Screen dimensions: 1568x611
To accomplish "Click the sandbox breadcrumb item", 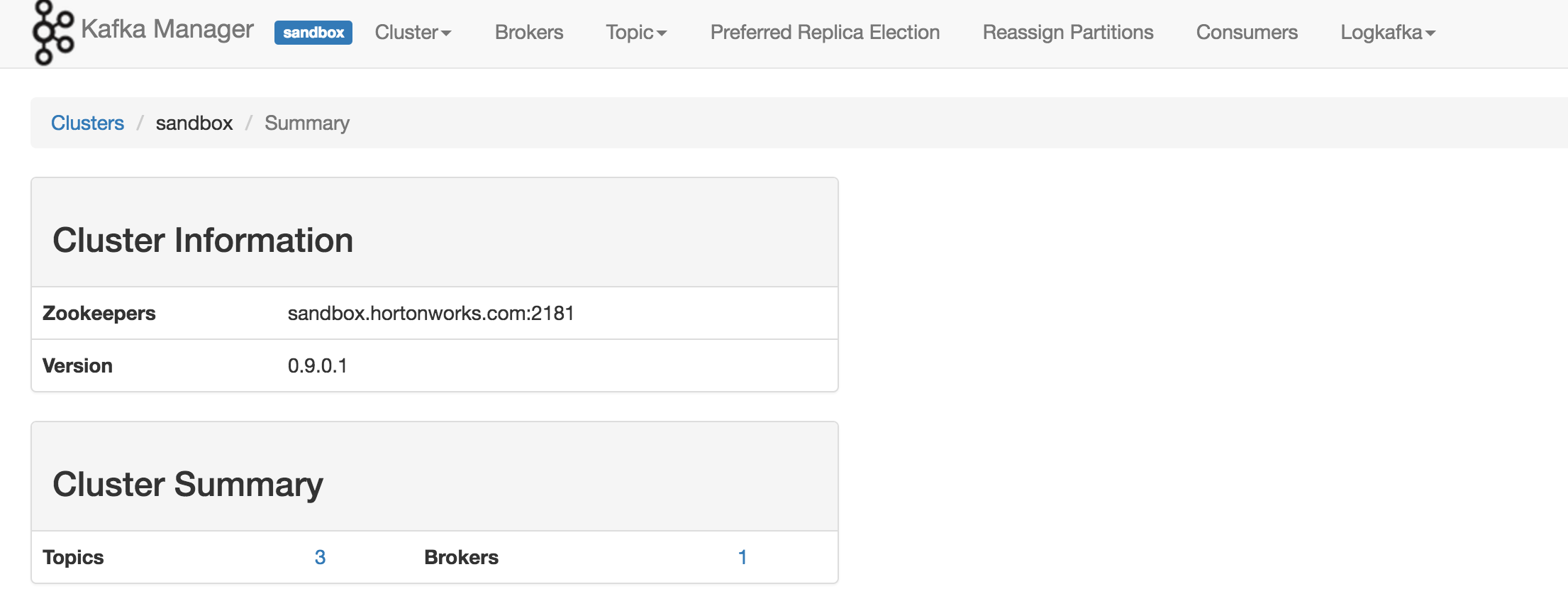I will pos(194,123).
